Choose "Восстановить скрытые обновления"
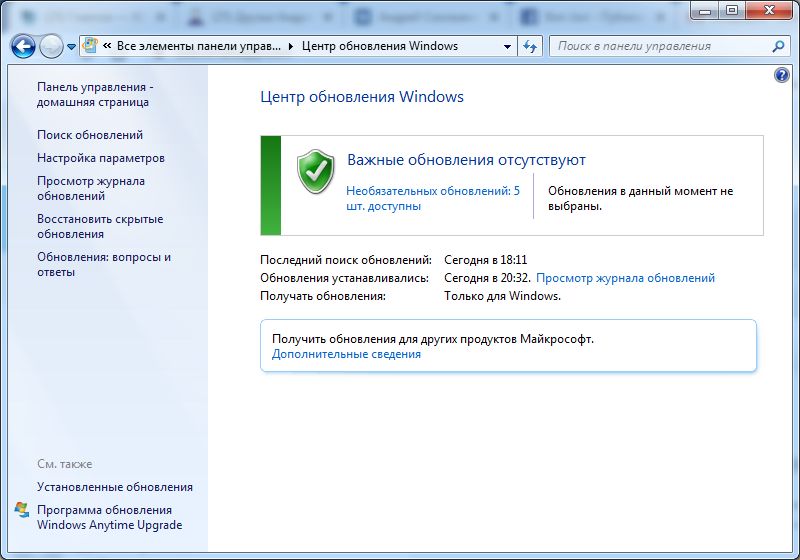 [100, 226]
